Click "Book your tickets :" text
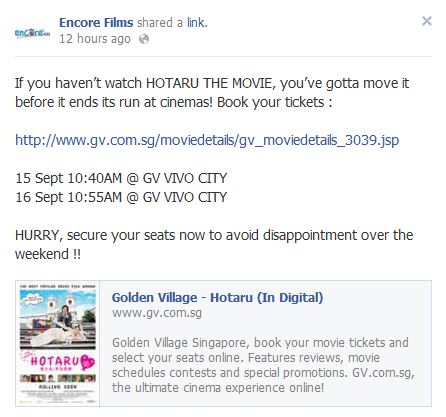Screen dimensions: 446x417 pos(274,102)
